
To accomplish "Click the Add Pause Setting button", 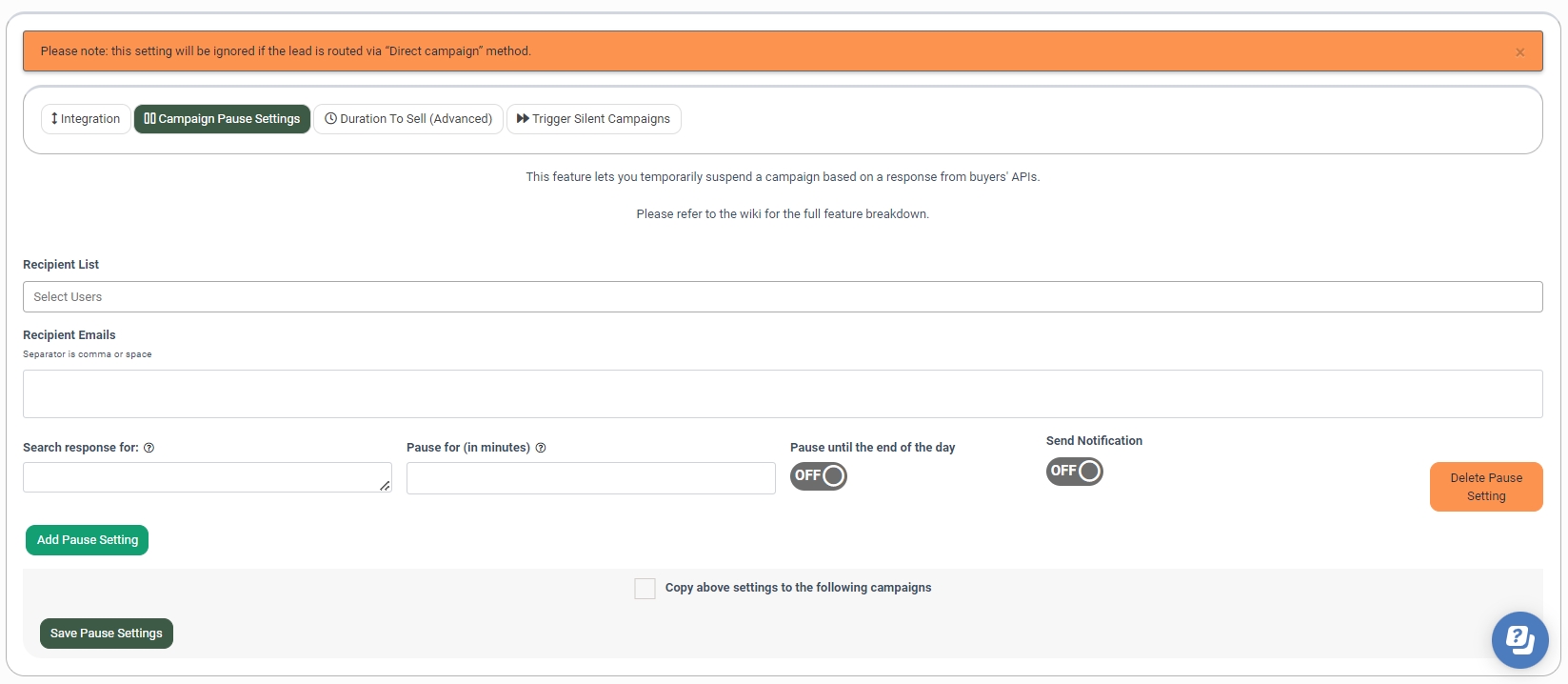I will click(87, 540).
